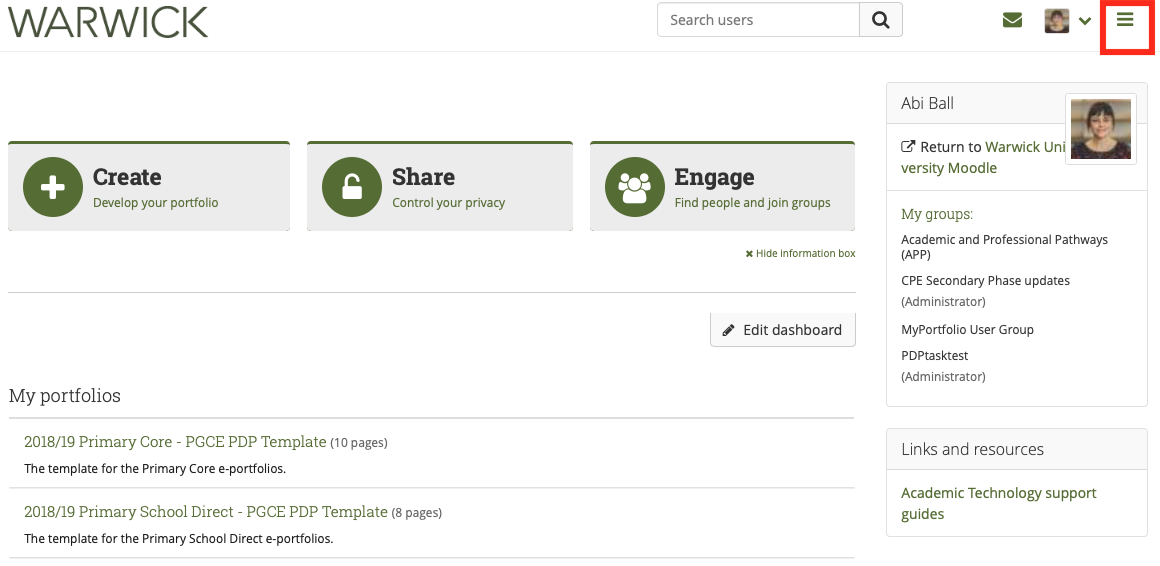Screen dimensions: 1160x566
Task: Open MyPortfolio User Group
Action: point(967,330)
